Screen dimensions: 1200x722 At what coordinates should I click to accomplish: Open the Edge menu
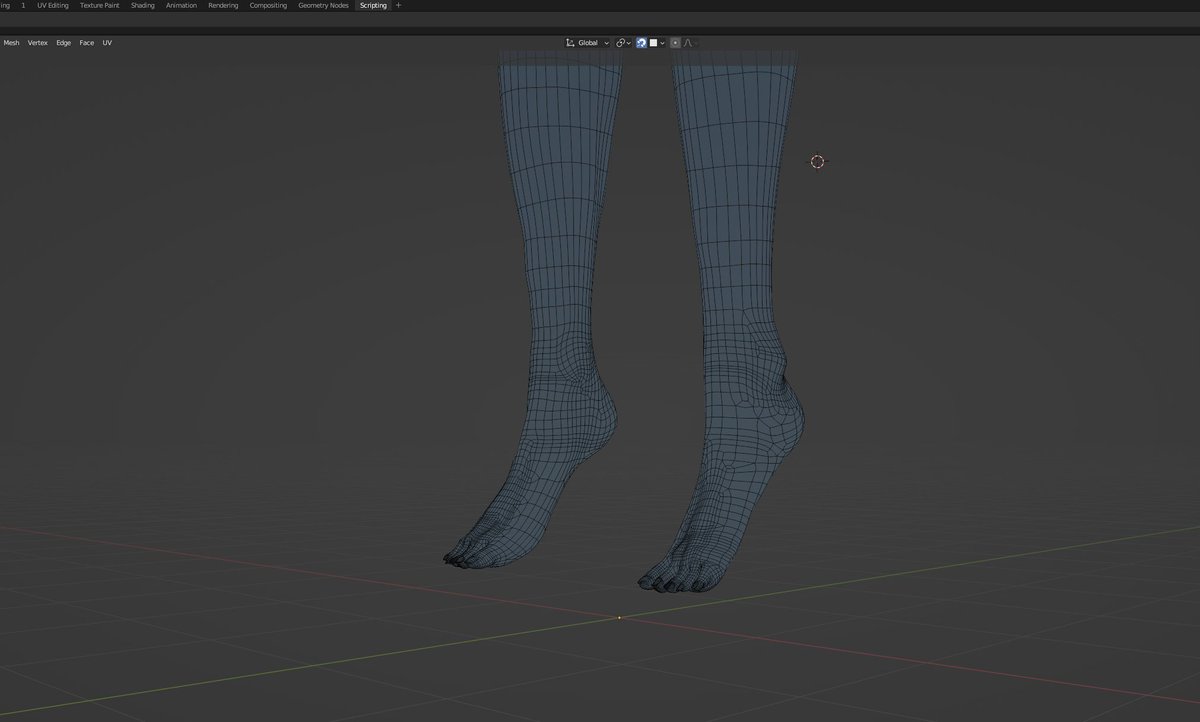point(63,43)
